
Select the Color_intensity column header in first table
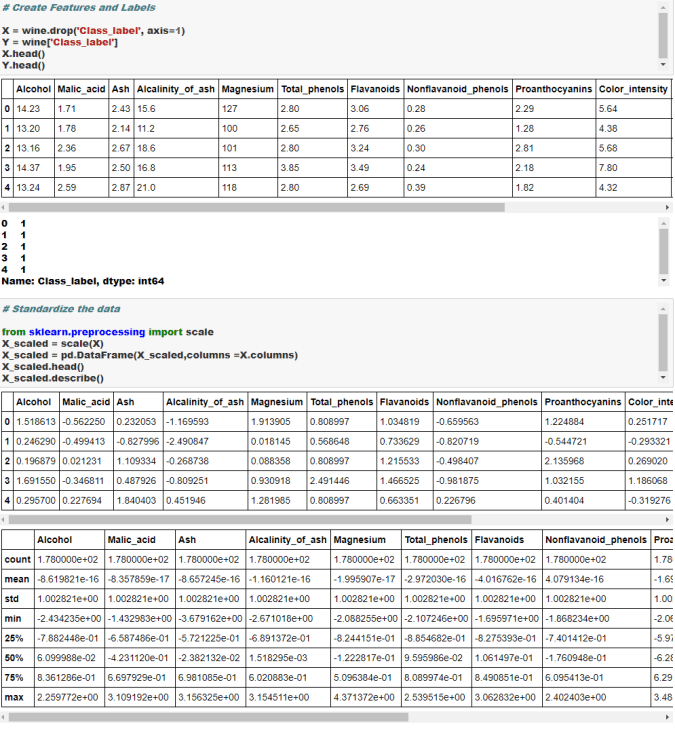(633, 89)
